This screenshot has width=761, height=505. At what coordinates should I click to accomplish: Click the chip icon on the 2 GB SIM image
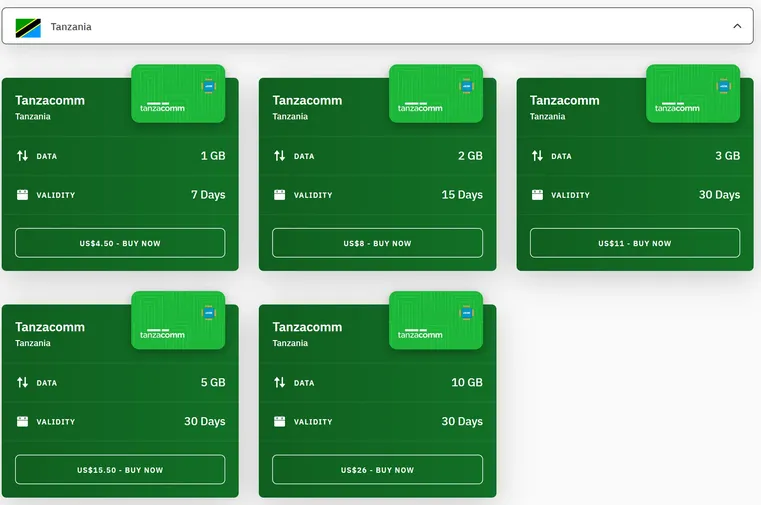(x=466, y=86)
